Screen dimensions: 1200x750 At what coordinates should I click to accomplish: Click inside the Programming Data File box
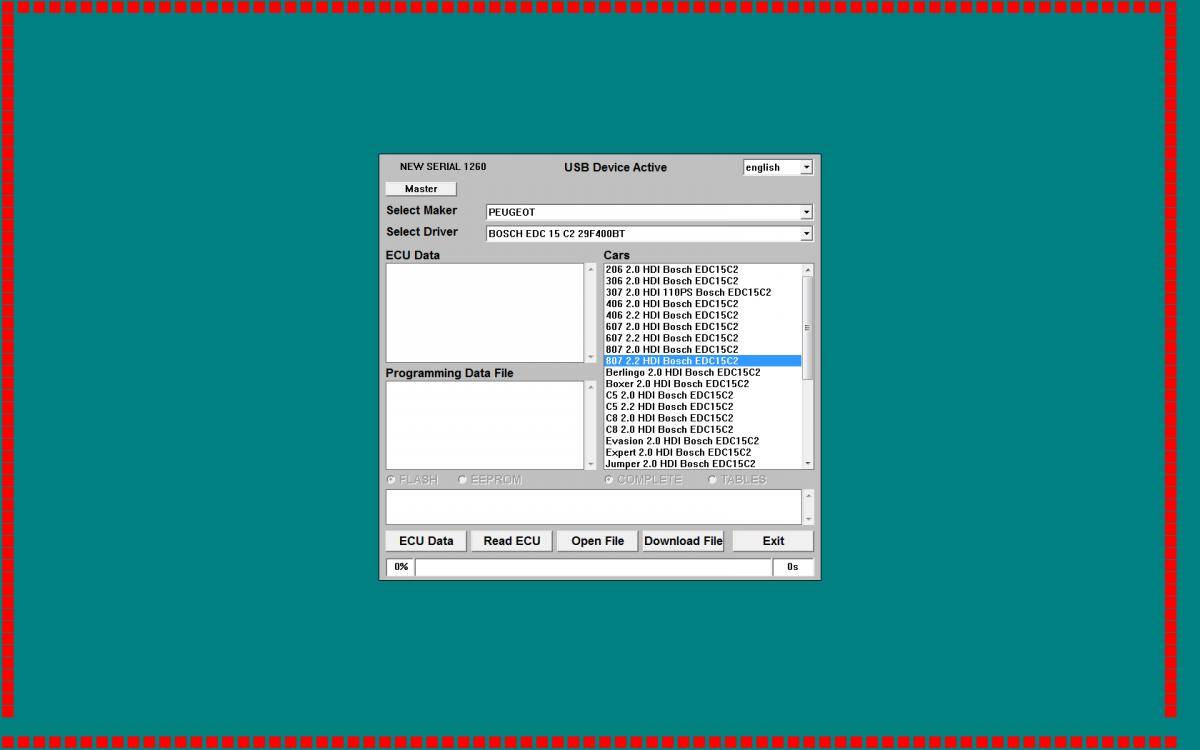pyautogui.click(x=484, y=425)
